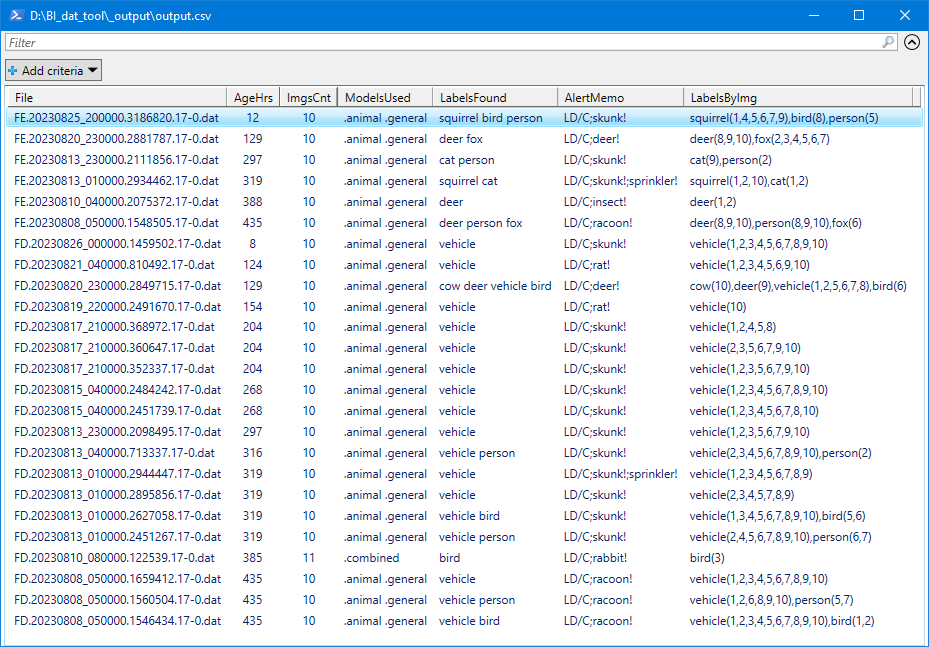Click the AgeHrs value 124
Viewport: 929px width, 647px height.
point(252,265)
